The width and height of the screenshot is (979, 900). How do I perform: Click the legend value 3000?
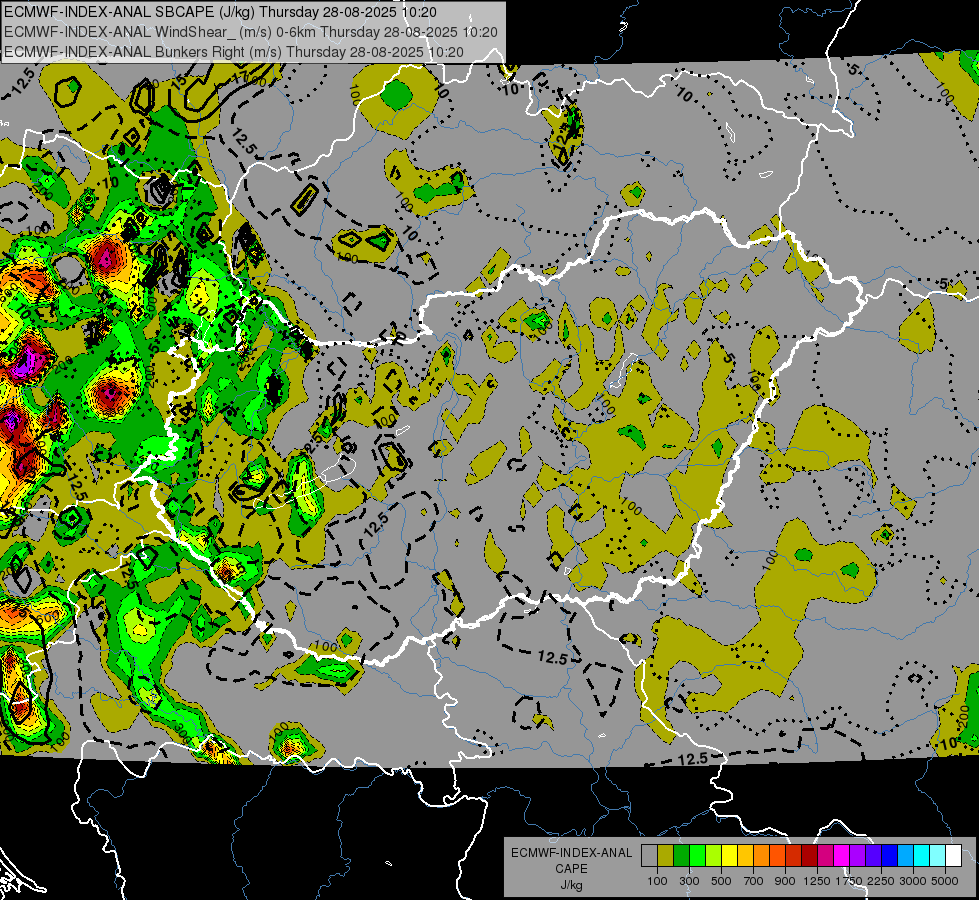pyautogui.click(x=913, y=881)
